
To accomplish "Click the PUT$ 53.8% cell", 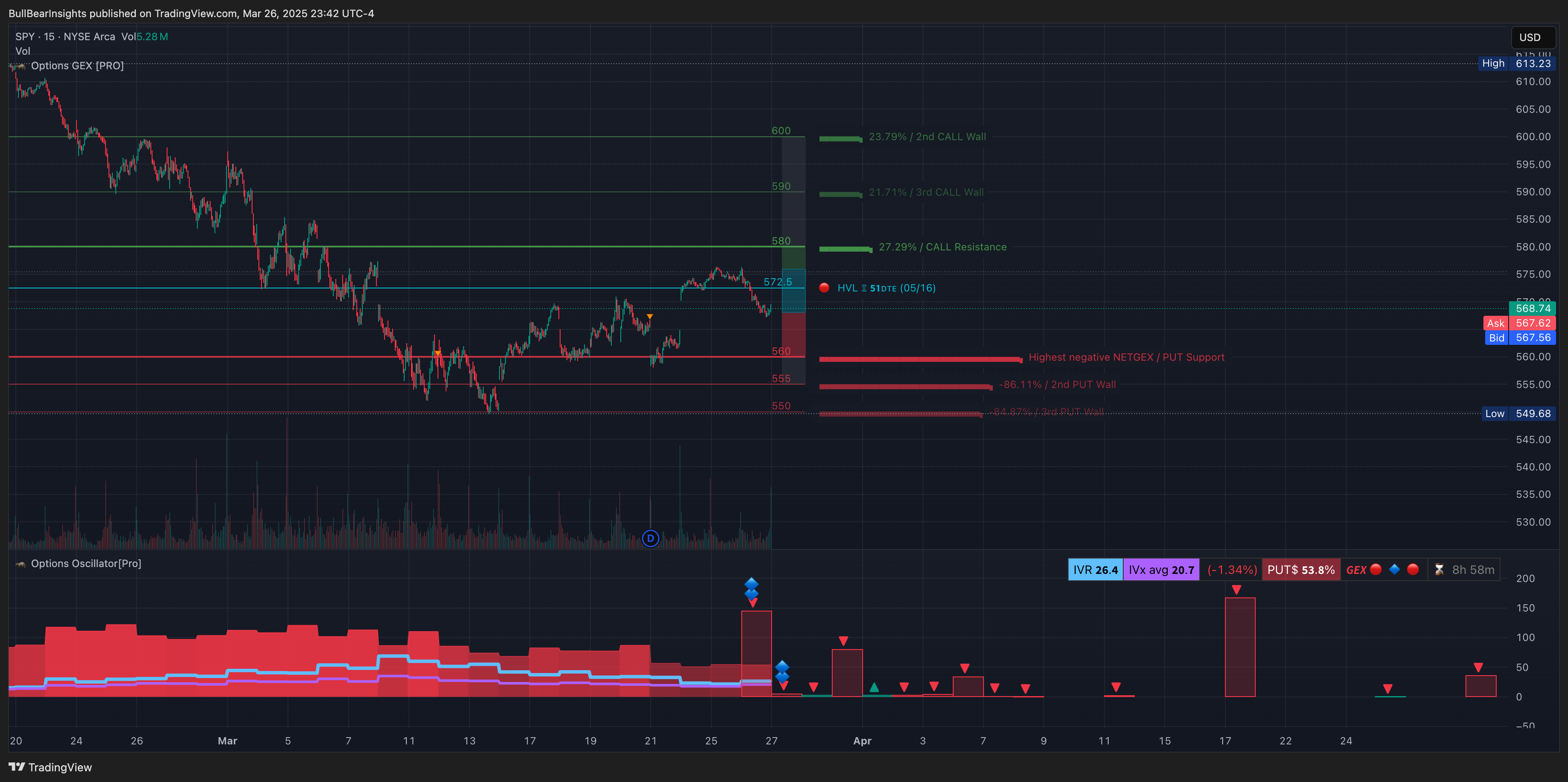I will [x=1301, y=570].
